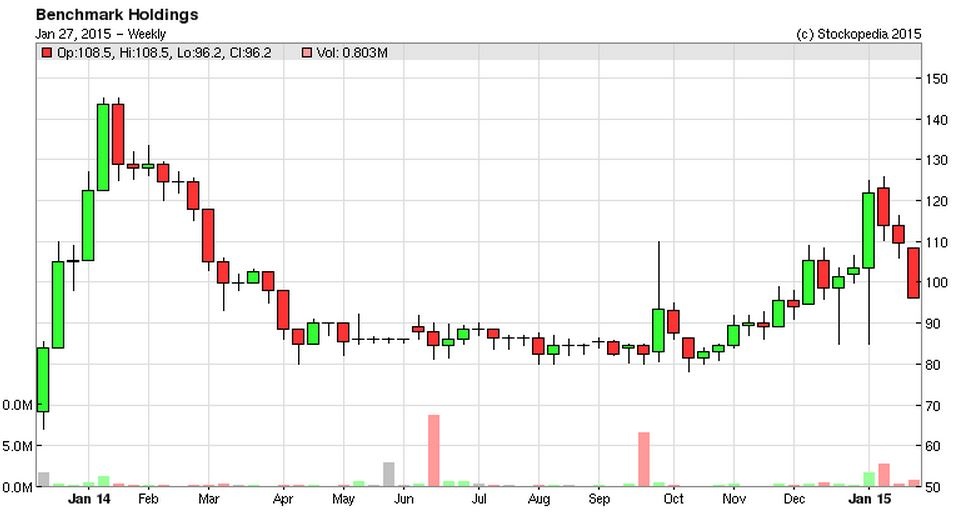Screen dimensions: 963x526
Task: Click the 120 price axis label
Action: click(937, 202)
